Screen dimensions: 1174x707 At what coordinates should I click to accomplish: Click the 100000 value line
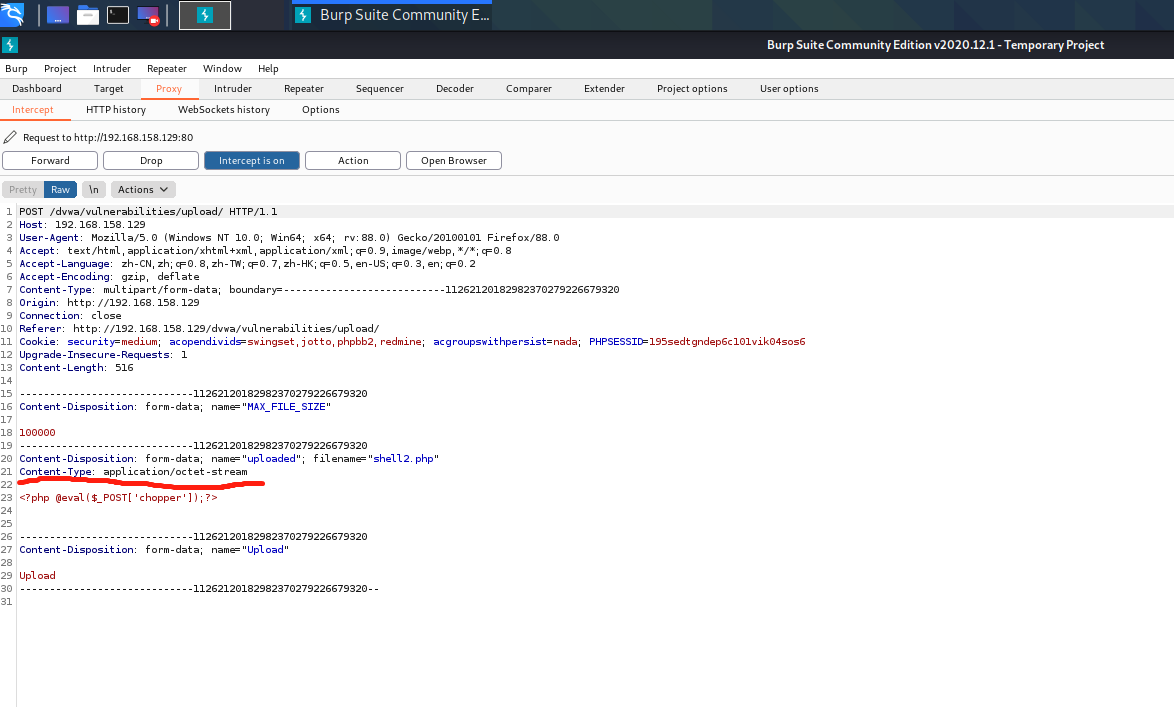(x=37, y=433)
